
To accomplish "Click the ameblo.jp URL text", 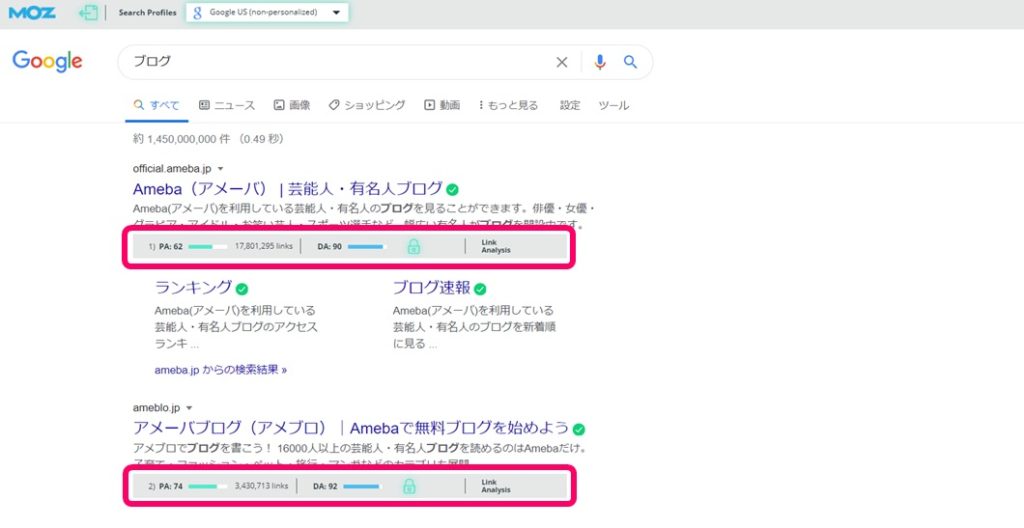I will tap(156, 408).
